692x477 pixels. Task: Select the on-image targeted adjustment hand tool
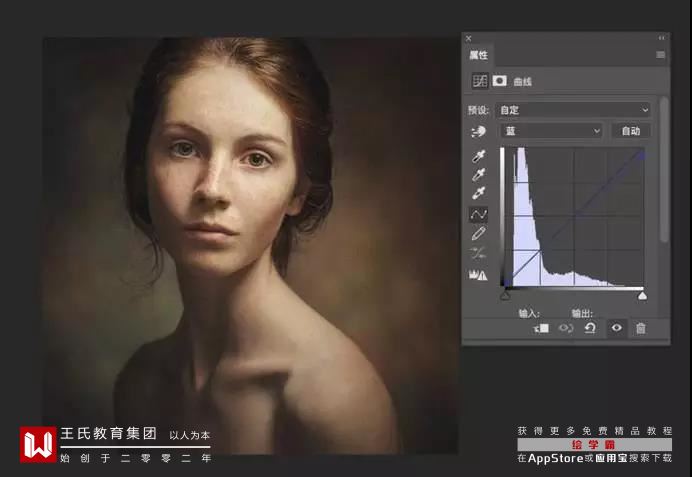tap(478, 131)
